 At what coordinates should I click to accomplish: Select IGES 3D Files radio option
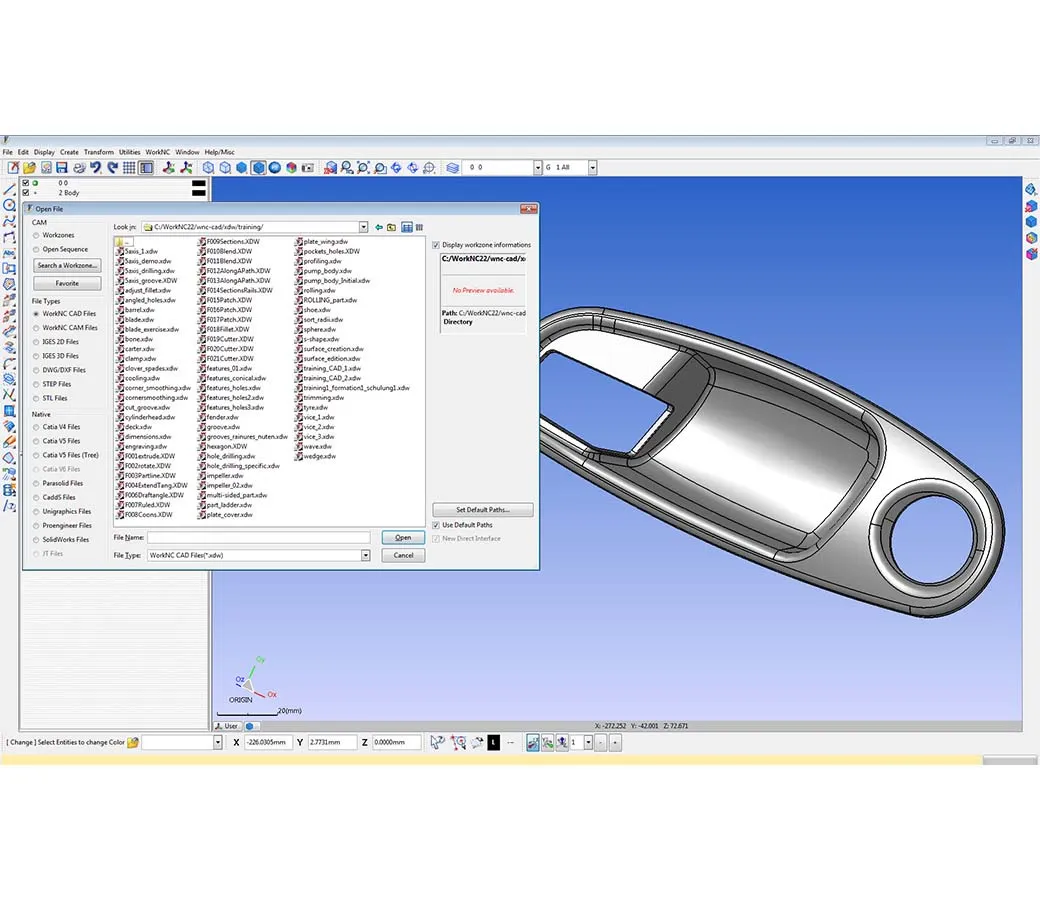[36, 357]
